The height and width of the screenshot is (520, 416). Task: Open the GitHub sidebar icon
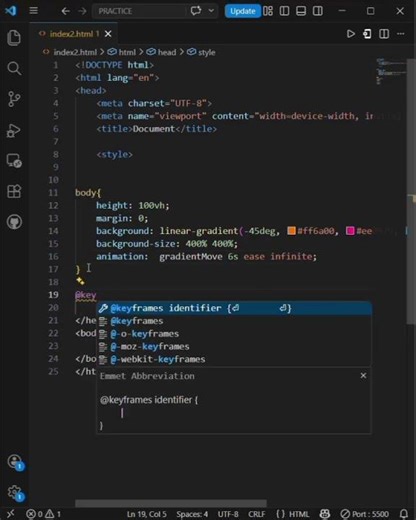14,222
